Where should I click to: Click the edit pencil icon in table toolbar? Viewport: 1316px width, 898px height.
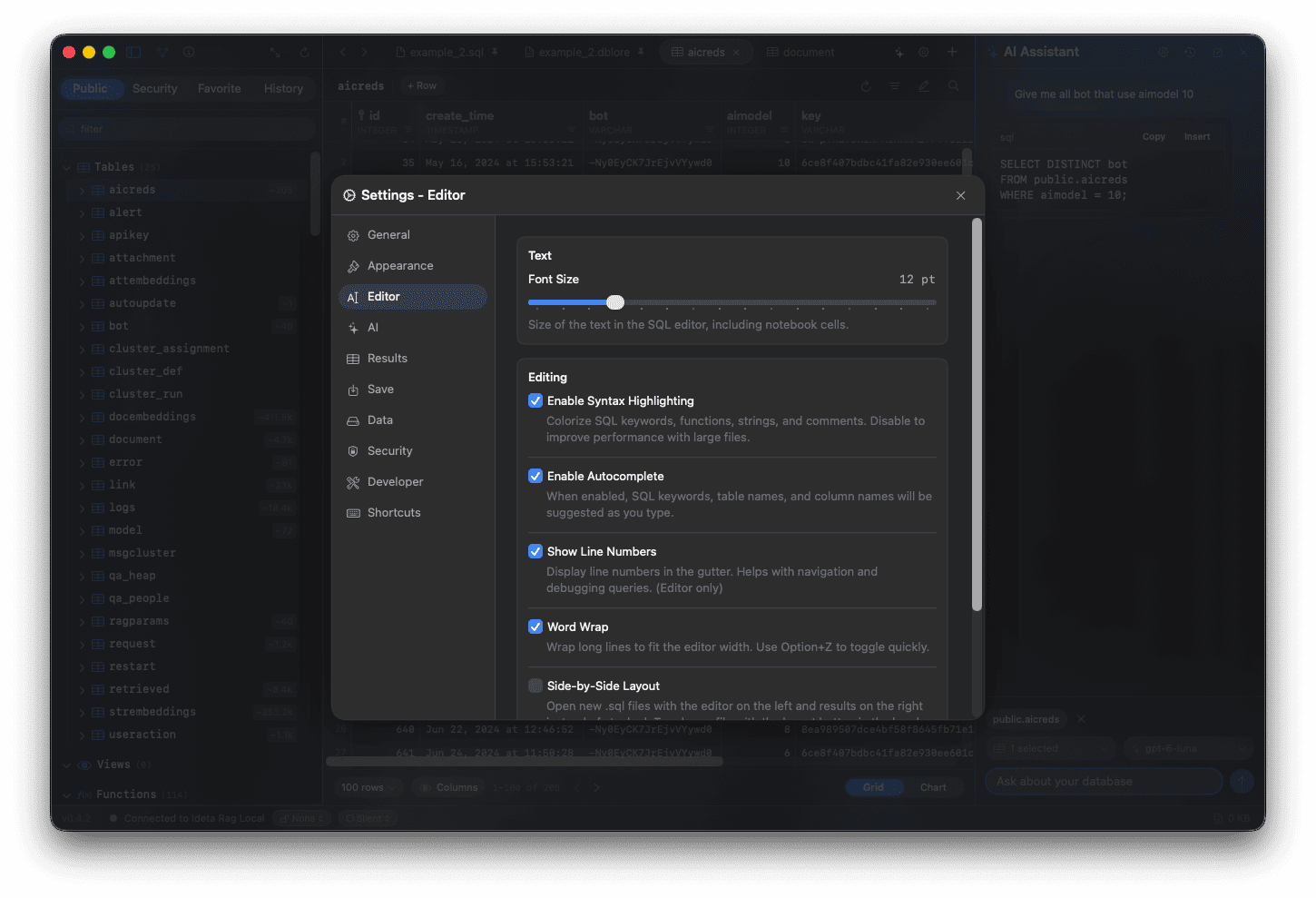click(923, 86)
